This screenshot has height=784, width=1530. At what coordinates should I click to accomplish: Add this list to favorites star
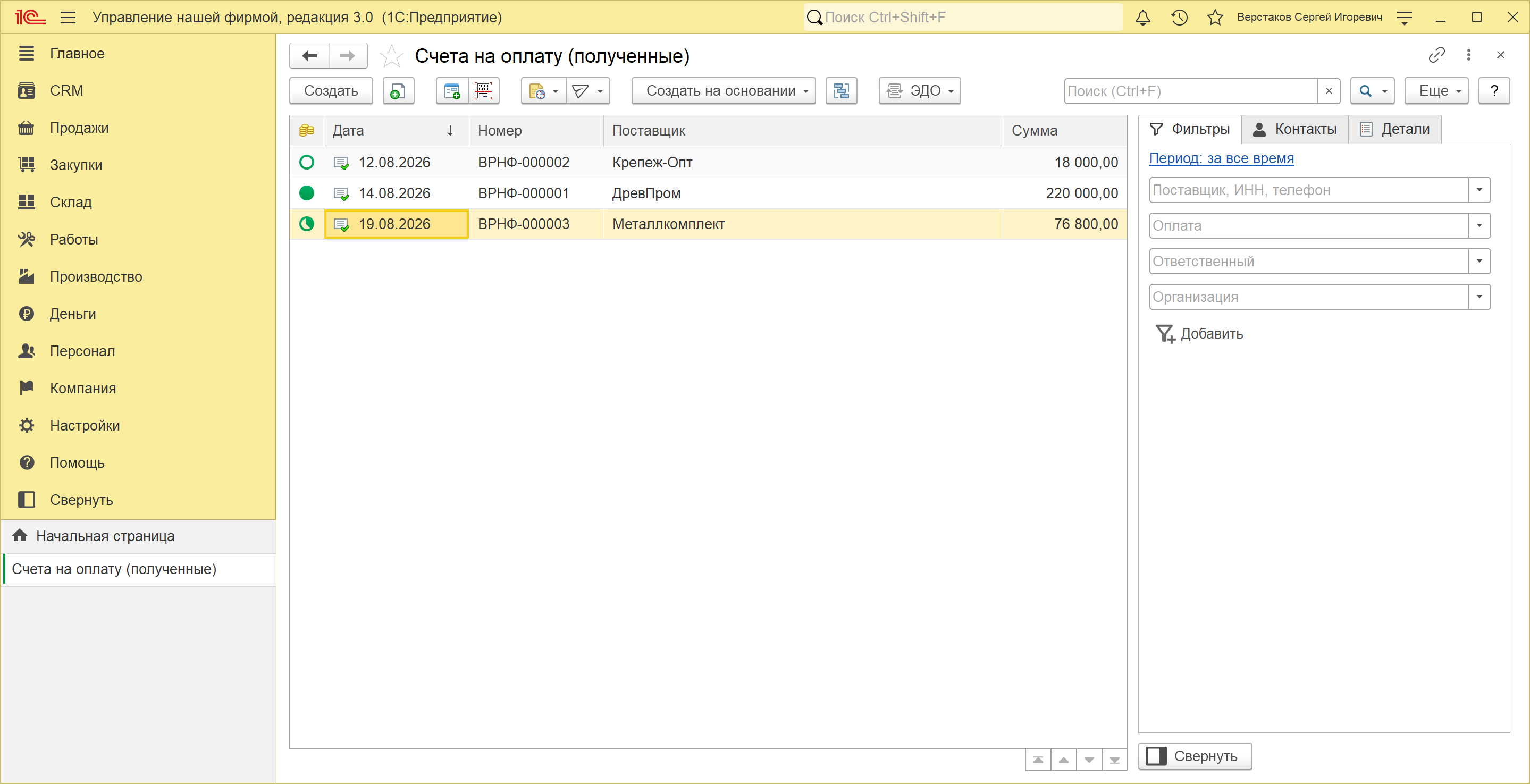tap(391, 56)
